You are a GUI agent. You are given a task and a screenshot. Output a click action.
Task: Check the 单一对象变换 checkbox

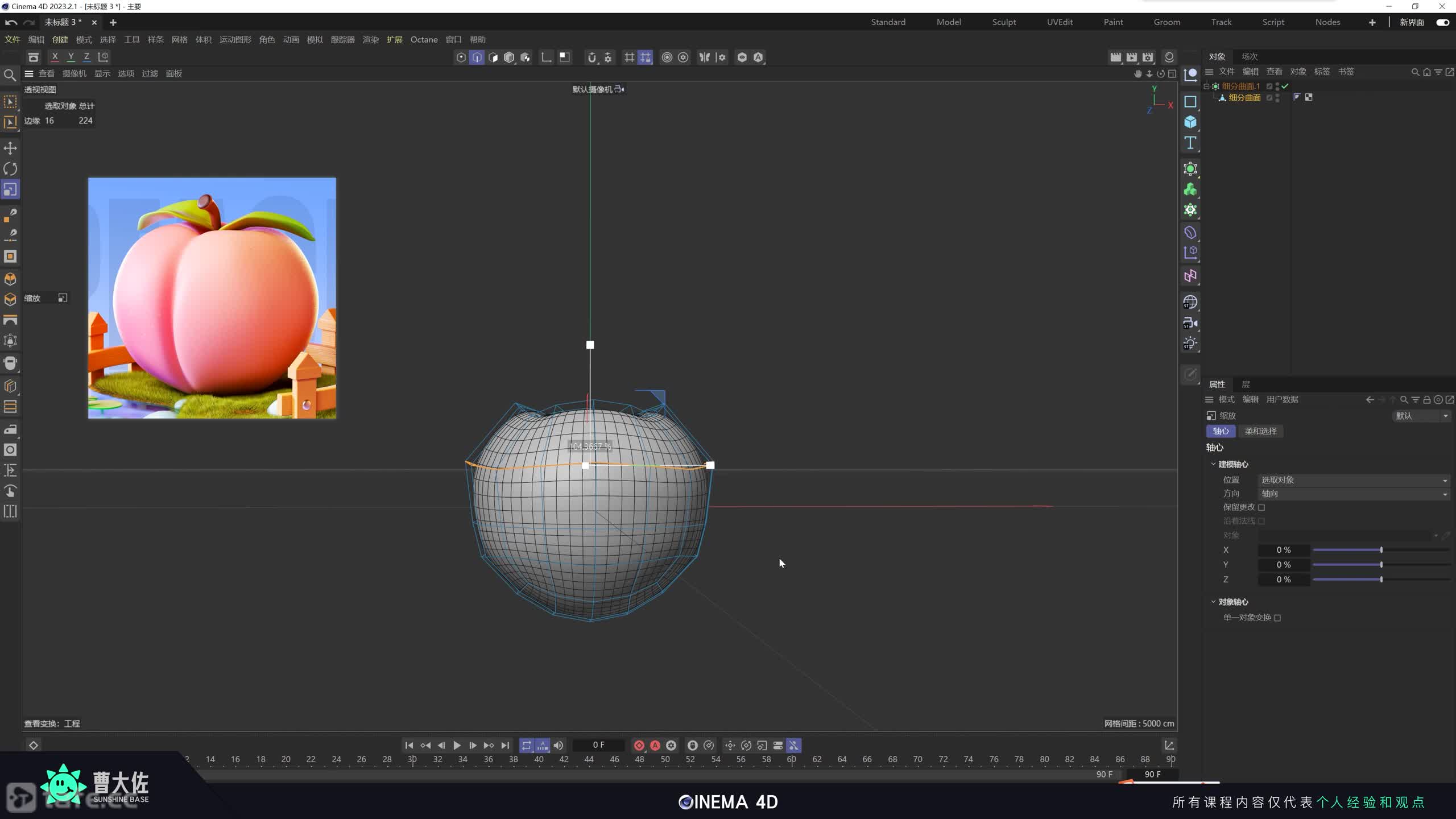pos(1277,618)
